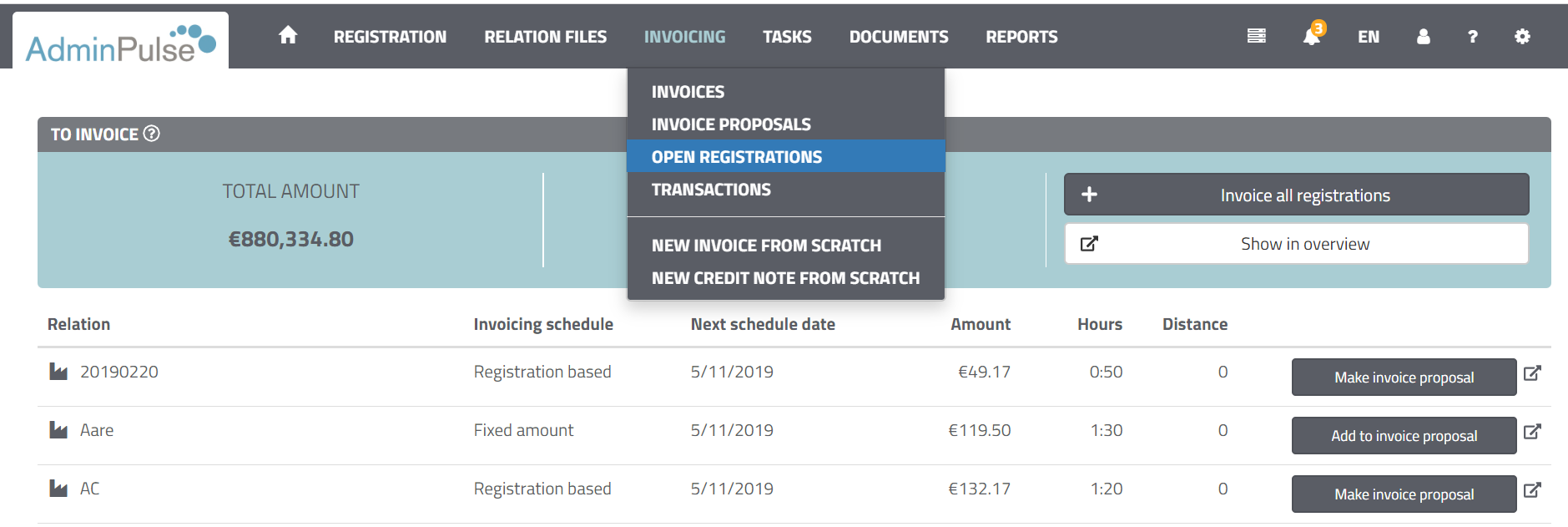Sort by Next schedule date column header
Screen dimensions: 1568x527
(763, 324)
